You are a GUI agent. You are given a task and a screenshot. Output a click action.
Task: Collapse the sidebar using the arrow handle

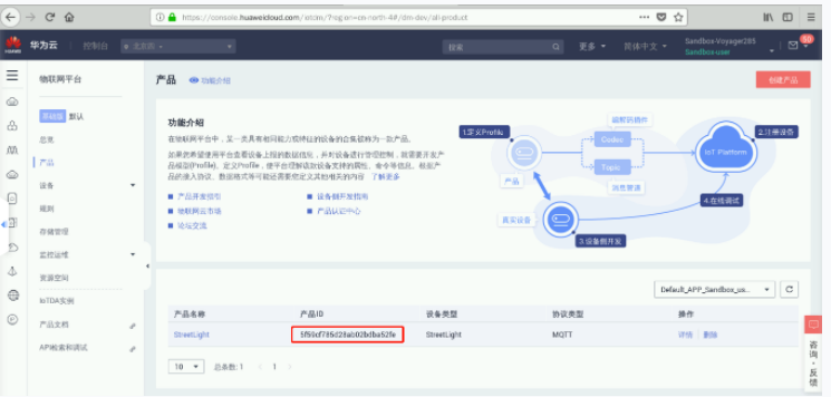[x=147, y=266]
